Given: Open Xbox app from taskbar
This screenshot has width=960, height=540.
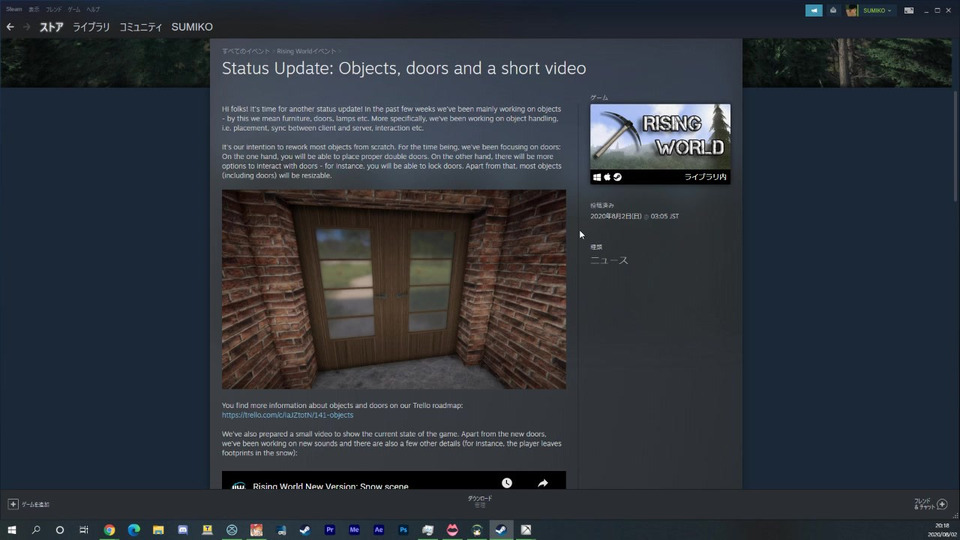Looking at the screenshot, I should 231,530.
